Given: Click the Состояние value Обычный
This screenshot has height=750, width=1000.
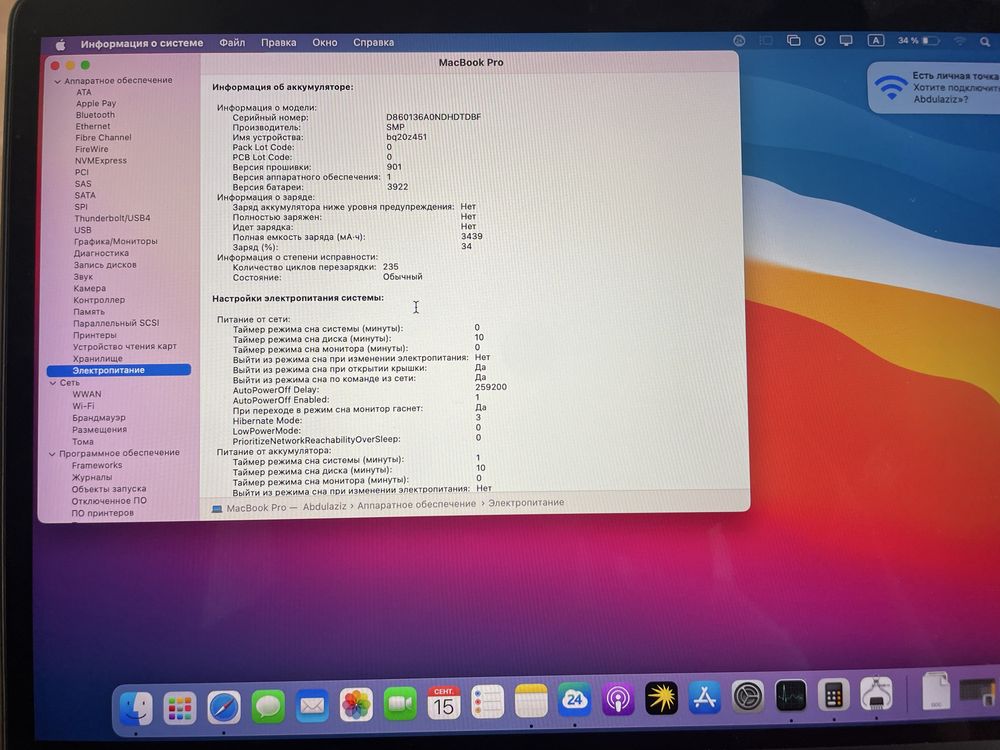Looking at the screenshot, I should click(x=402, y=277).
